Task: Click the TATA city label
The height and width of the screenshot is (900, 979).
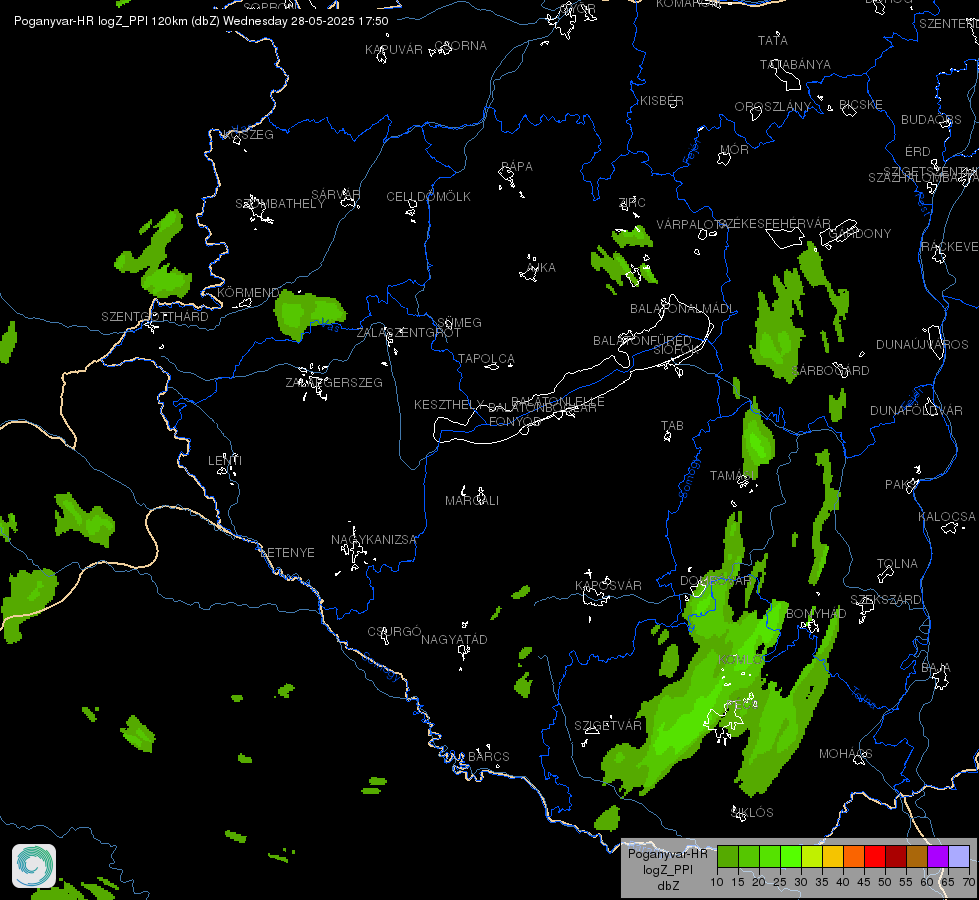Action: [772, 41]
